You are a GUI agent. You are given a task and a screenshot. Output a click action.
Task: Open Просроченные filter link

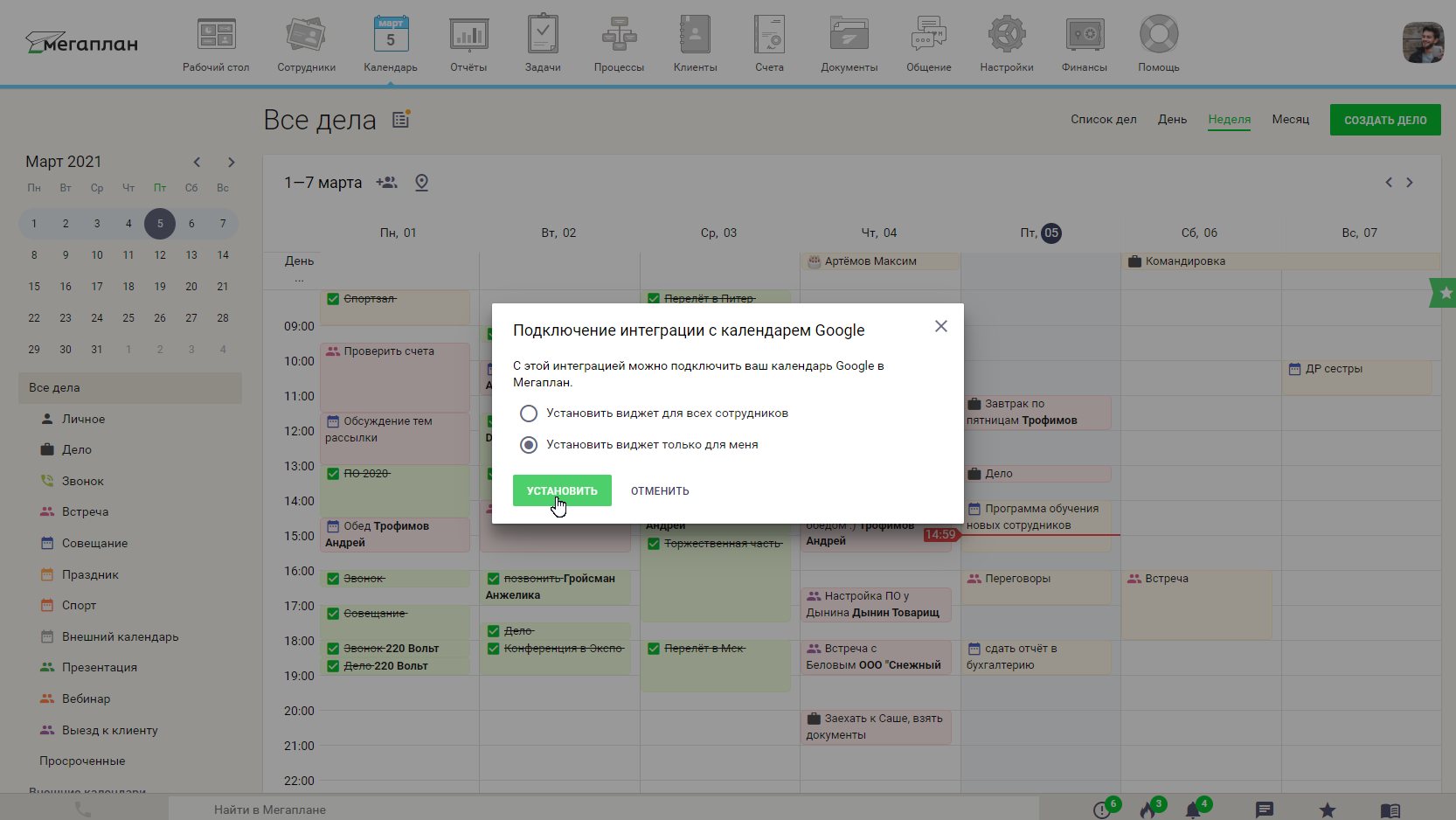point(82,761)
